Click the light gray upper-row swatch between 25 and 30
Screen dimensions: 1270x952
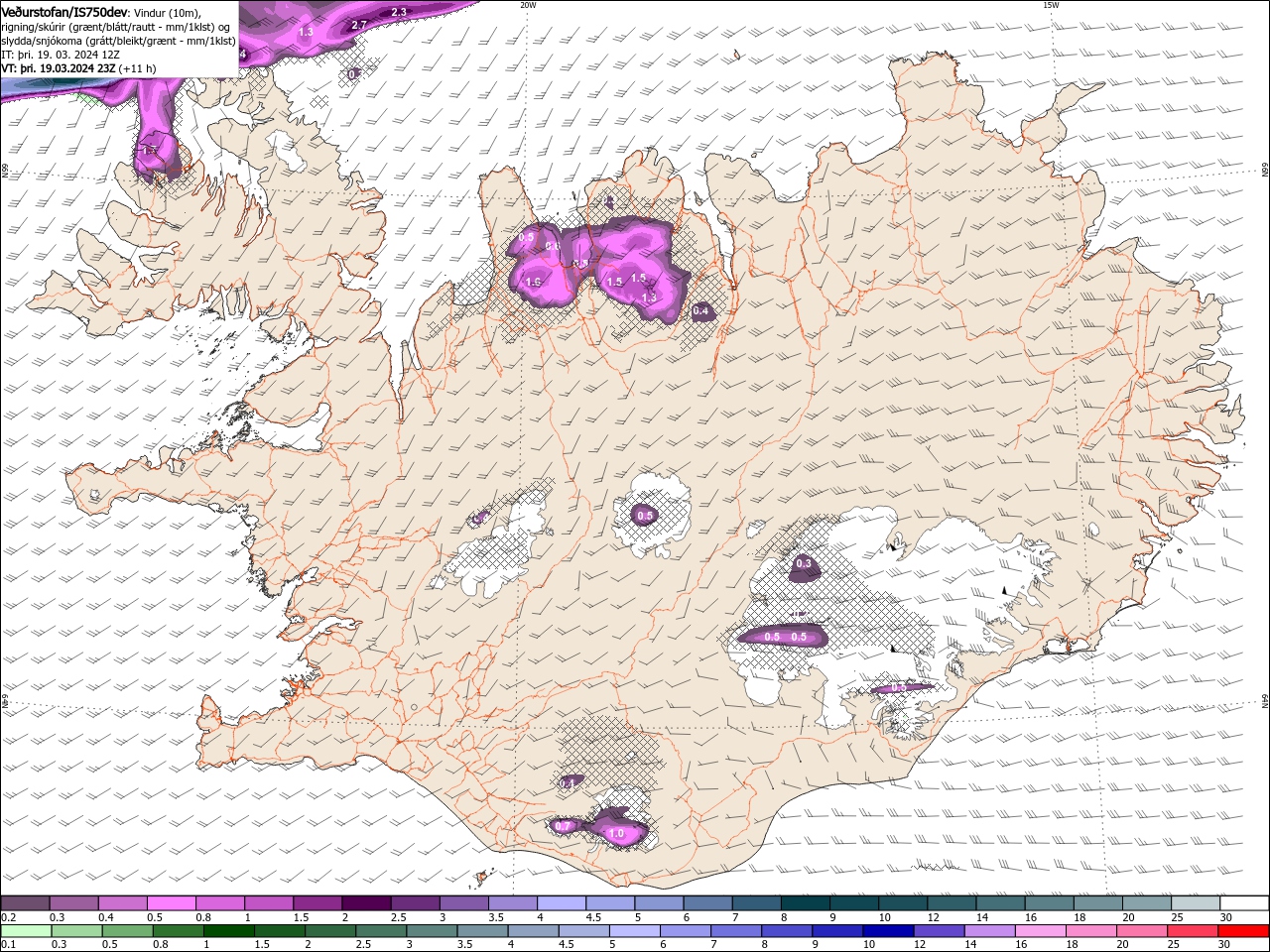pyautogui.click(x=1196, y=903)
